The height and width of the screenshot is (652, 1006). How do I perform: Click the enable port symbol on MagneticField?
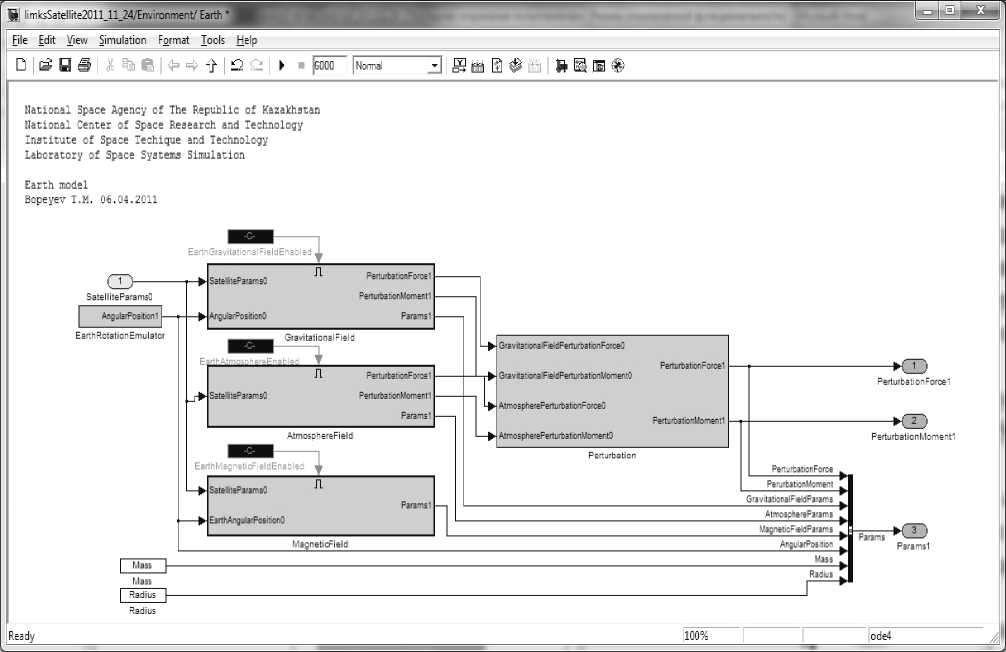318,484
